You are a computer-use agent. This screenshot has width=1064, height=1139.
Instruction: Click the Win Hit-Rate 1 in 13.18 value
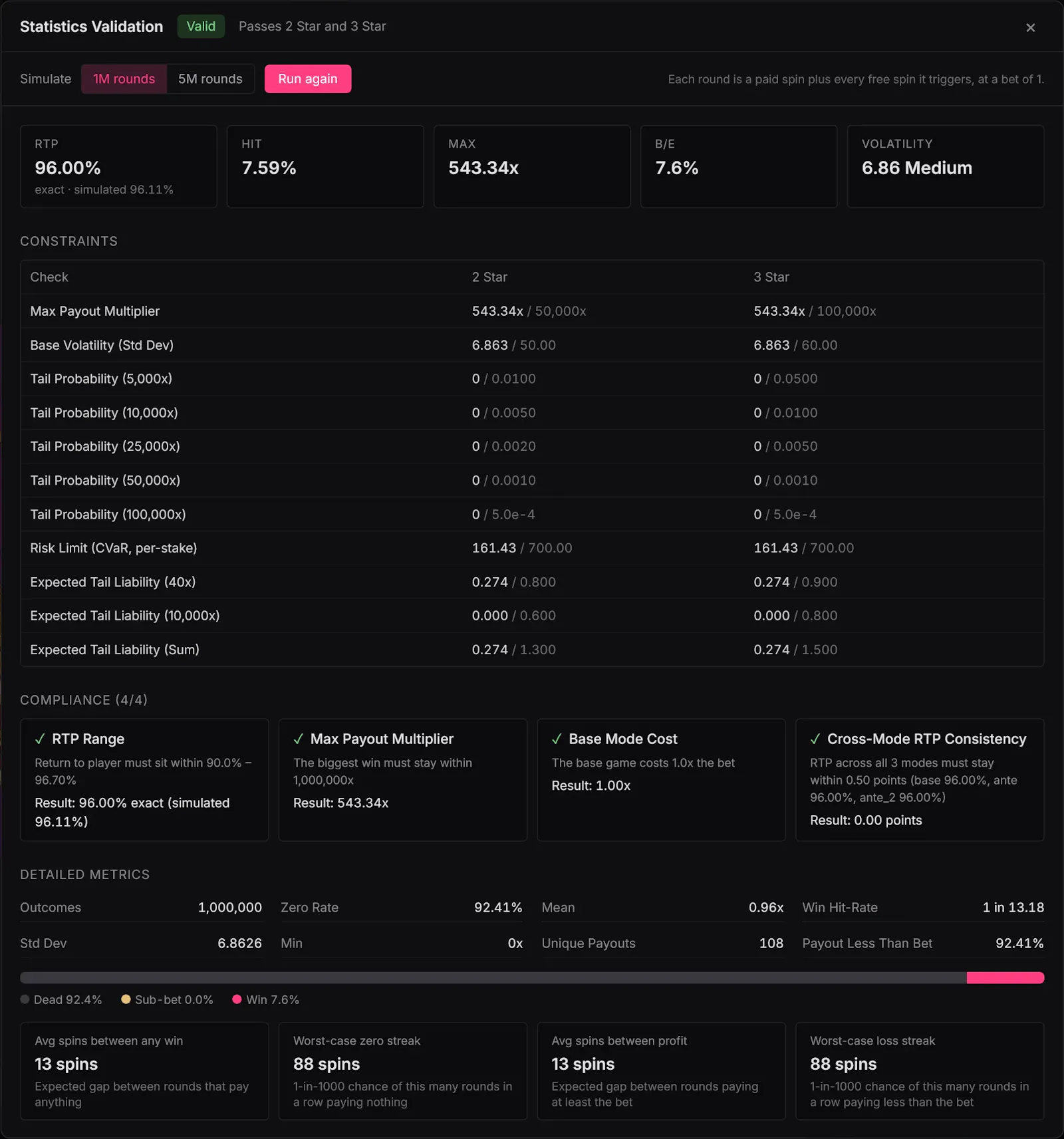pos(1013,908)
